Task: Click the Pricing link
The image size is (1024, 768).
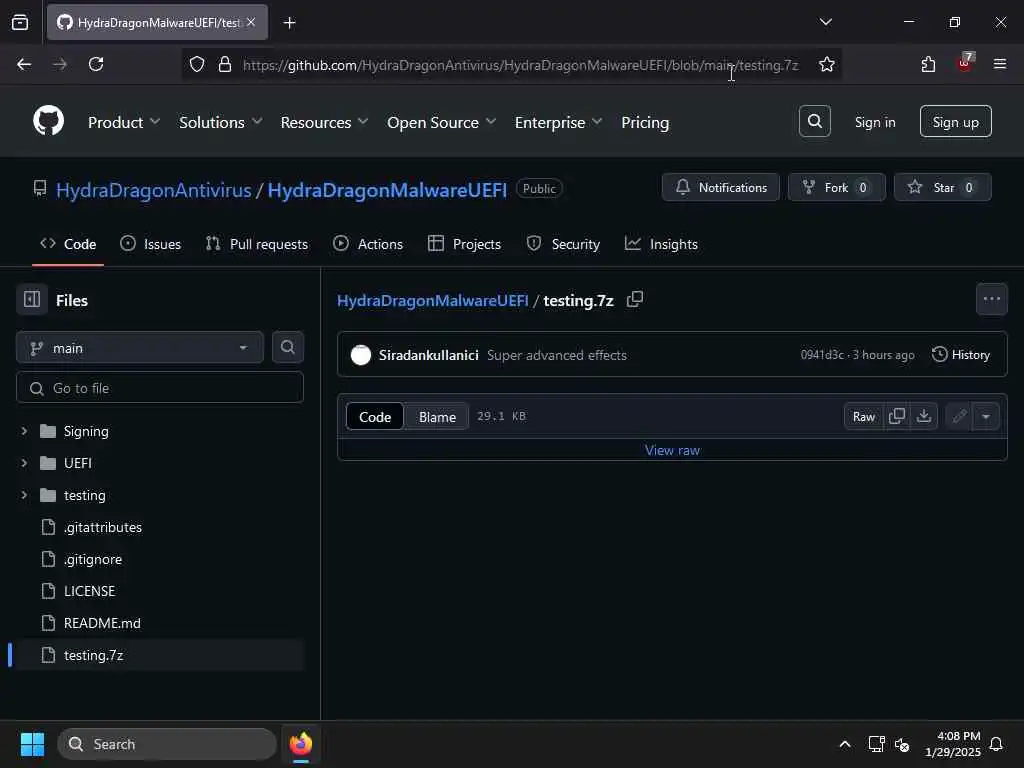Action: coord(645,122)
